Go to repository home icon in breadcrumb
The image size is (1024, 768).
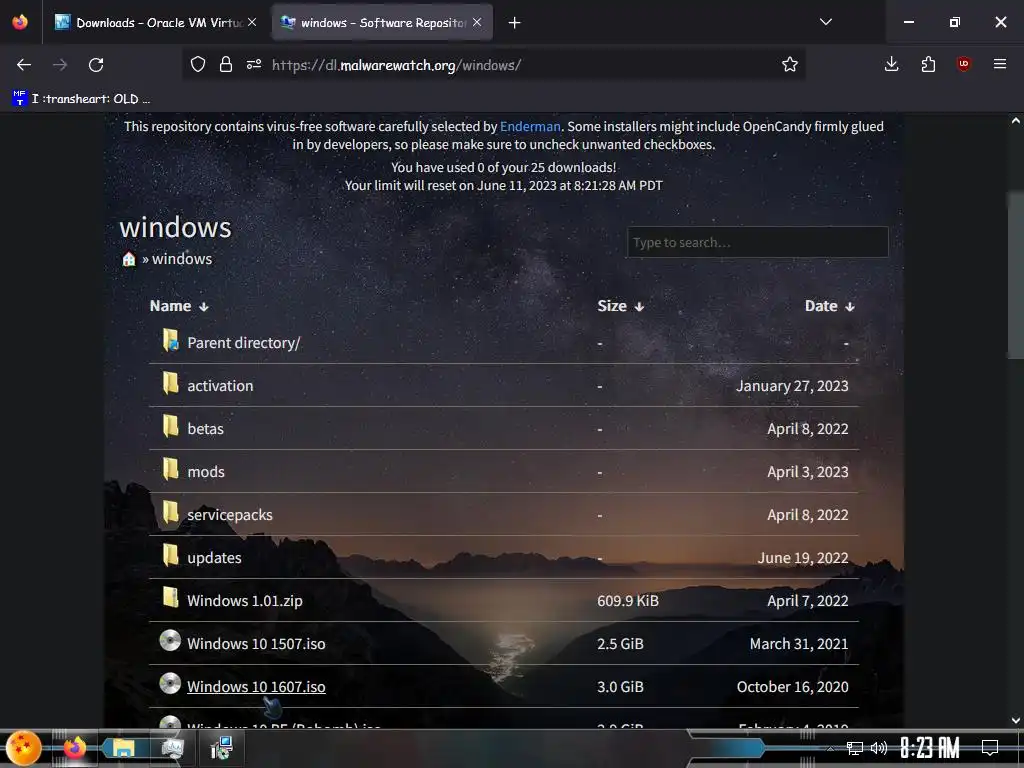point(129,259)
